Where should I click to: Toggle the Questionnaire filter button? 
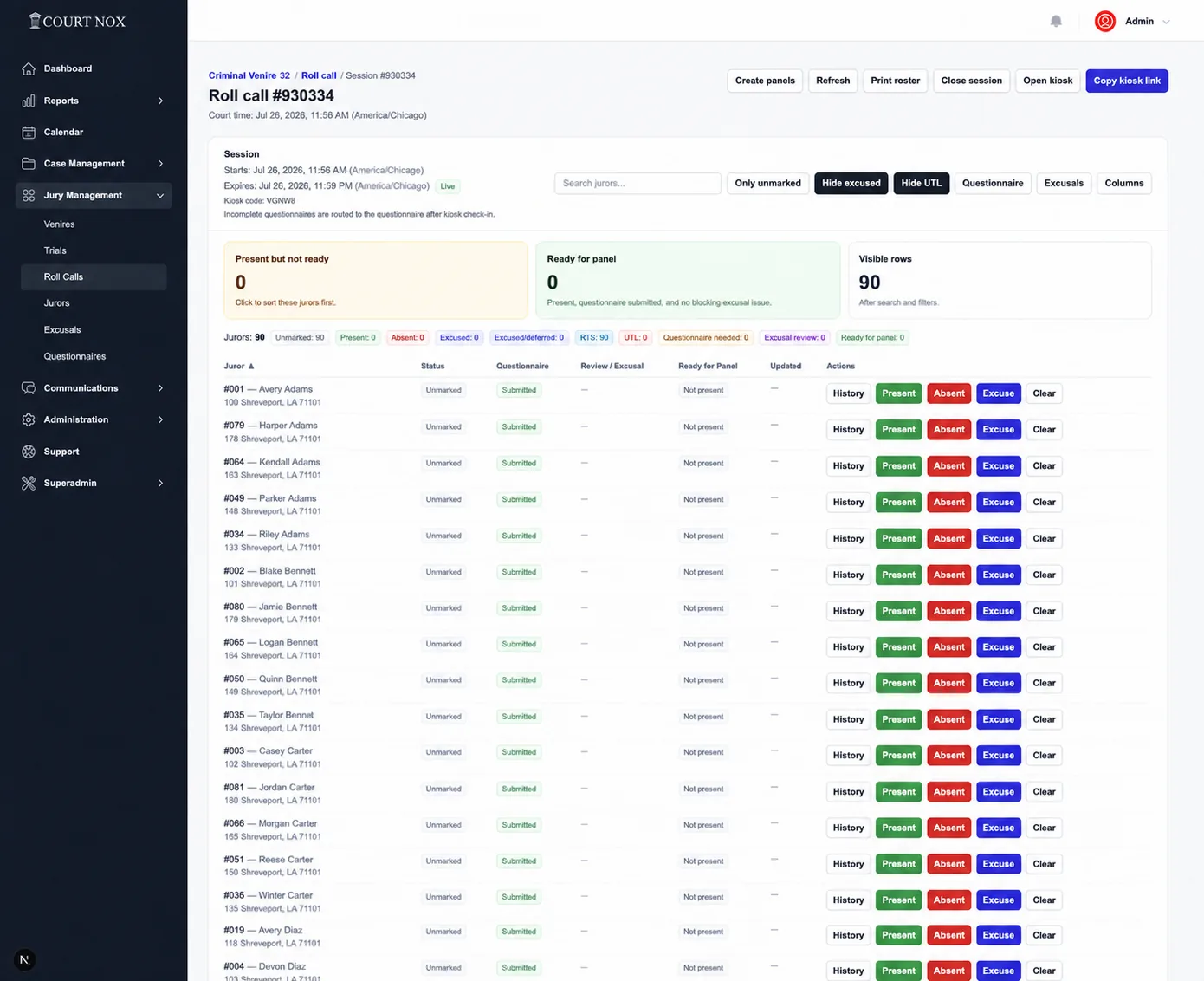pos(993,183)
